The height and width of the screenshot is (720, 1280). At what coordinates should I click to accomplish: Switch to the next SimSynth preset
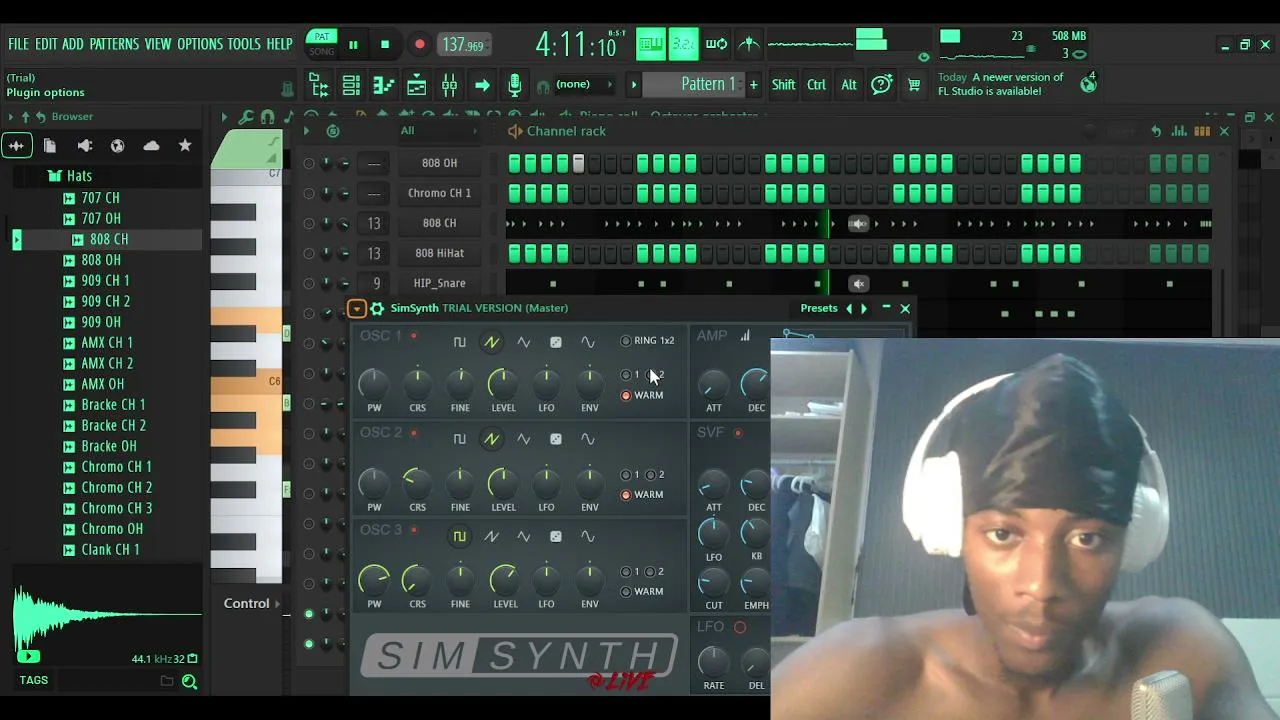click(x=864, y=308)
